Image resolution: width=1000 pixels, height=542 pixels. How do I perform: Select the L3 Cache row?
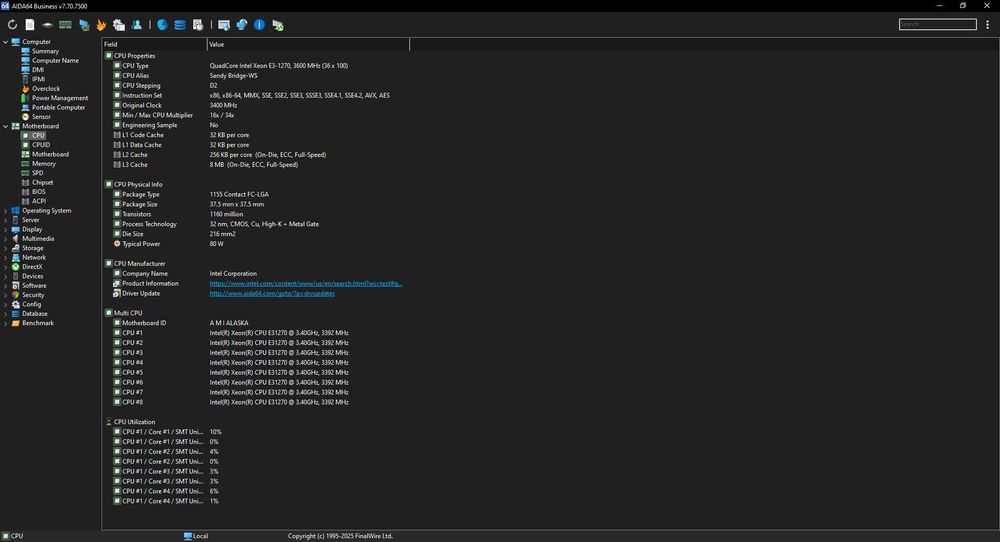pos(255,165)
